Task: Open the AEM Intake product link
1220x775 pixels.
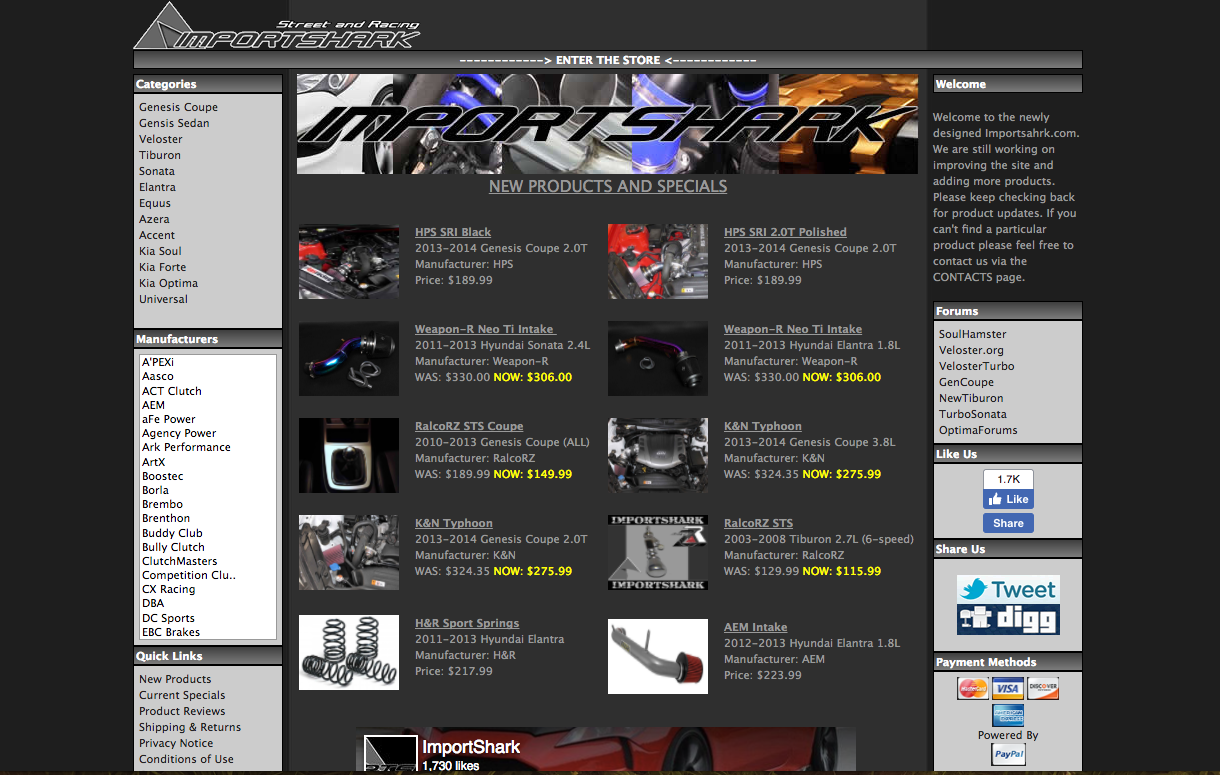Action: pyautogui.click(x=756, y=627)
